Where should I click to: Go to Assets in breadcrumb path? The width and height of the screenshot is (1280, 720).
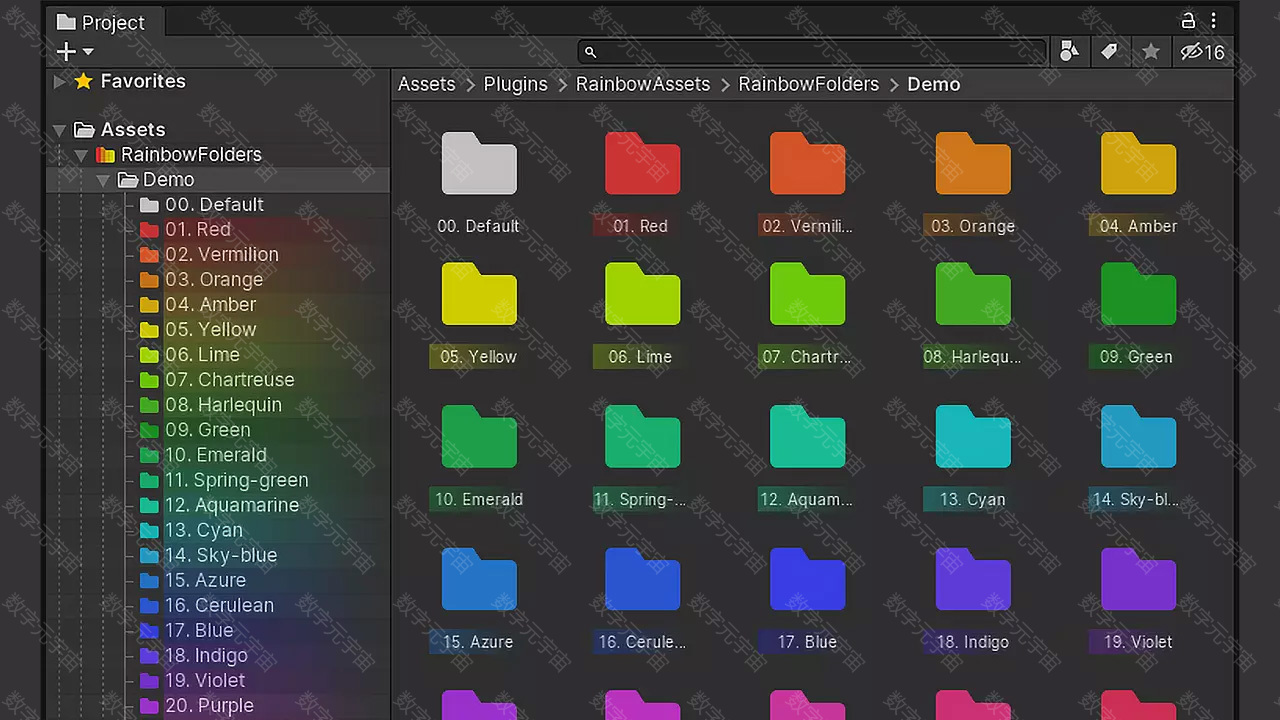pos(426,84)
